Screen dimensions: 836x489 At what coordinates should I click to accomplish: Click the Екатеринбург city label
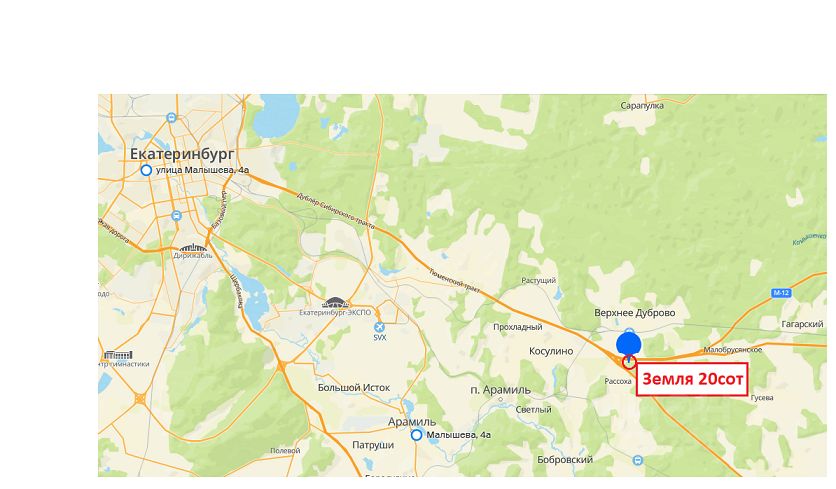pyautogui.click(x=182, y=154)
